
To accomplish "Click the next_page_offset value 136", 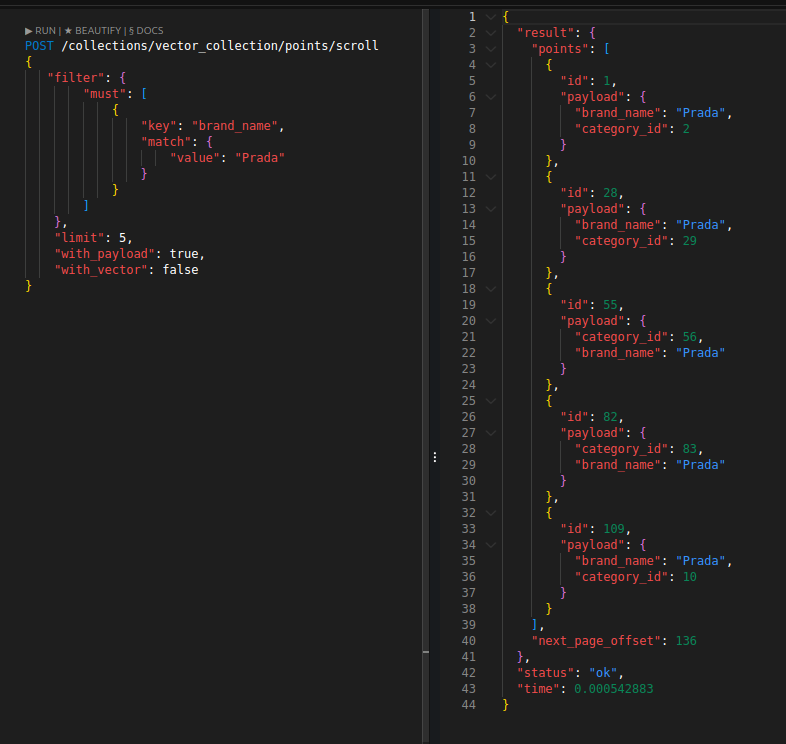I will click(x=686, y=641).
